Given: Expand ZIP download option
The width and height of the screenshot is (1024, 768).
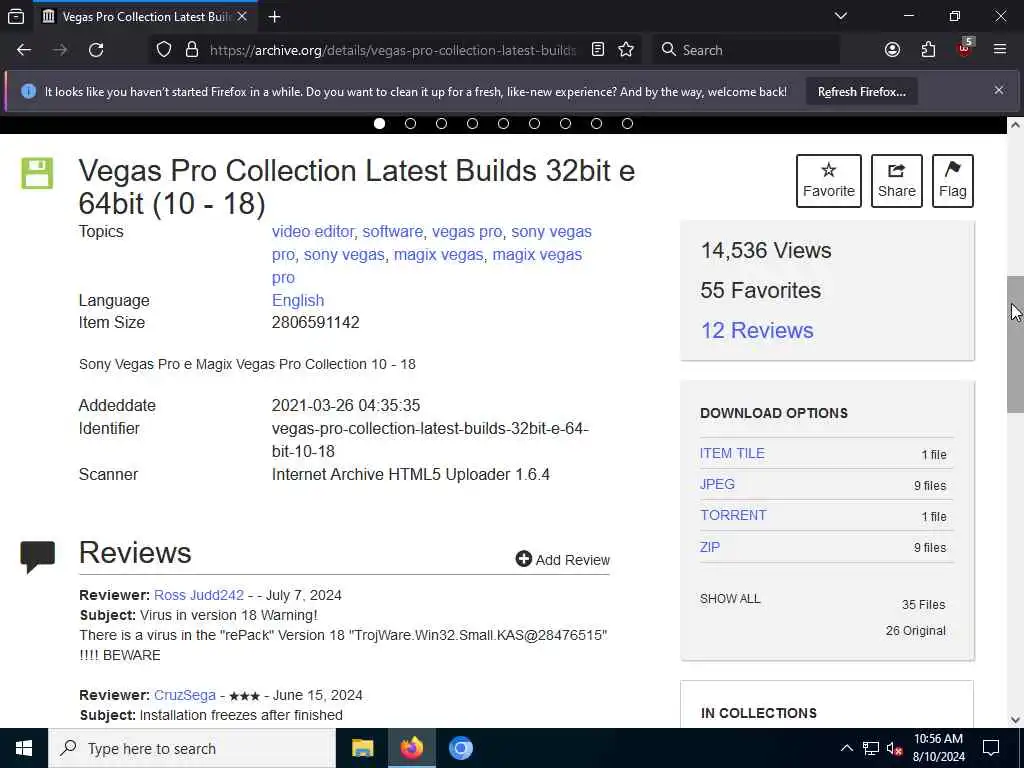Looking at the screenshot, I should pos(710,547).
